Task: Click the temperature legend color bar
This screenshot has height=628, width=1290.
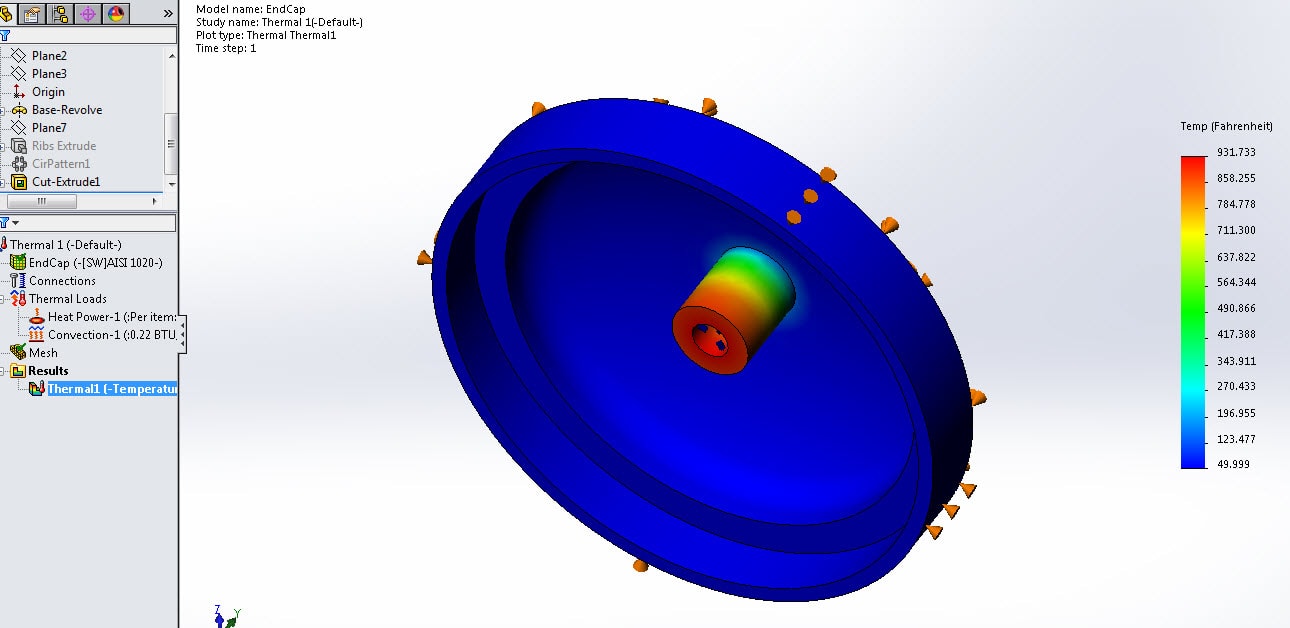Action: pos(1193,312)
